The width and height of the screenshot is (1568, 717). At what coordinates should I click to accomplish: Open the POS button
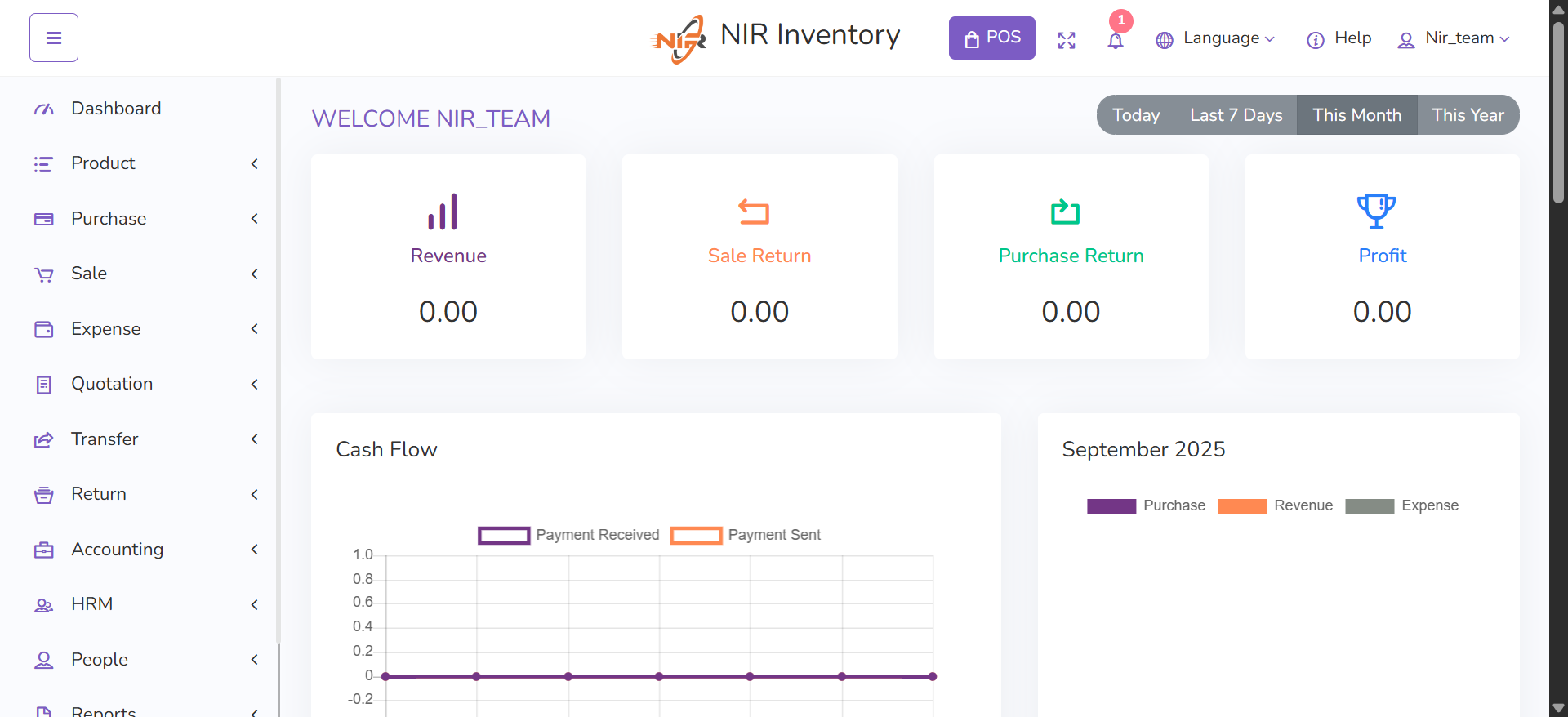point(991,38)
